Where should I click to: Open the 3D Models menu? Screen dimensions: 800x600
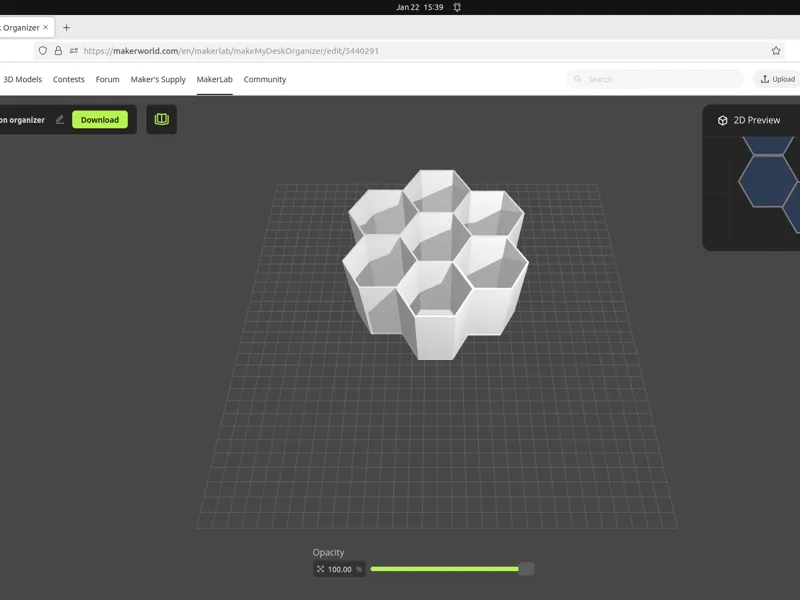click(x=22, y=79)
